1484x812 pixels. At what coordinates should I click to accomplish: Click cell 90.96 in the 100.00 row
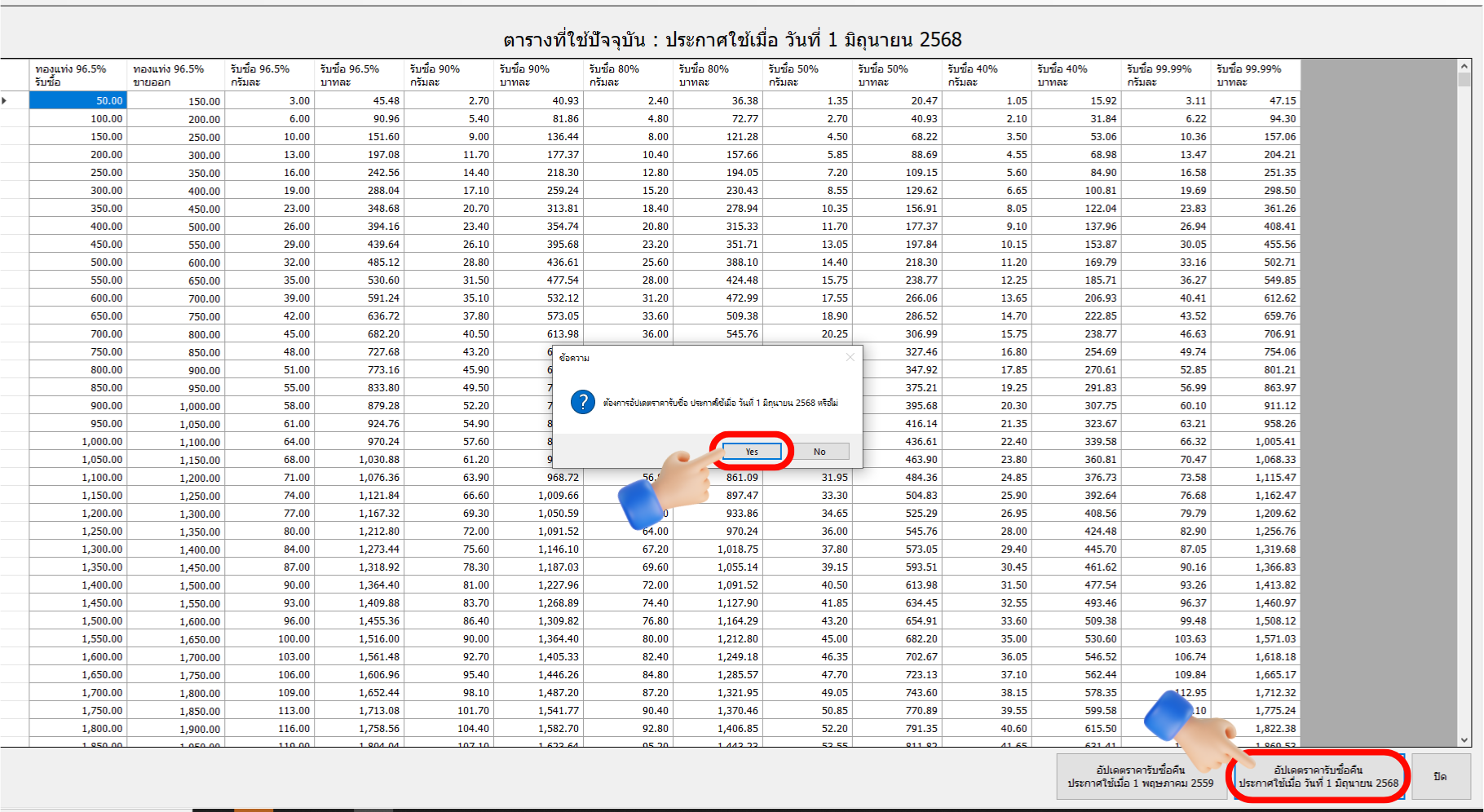[360, 118]
